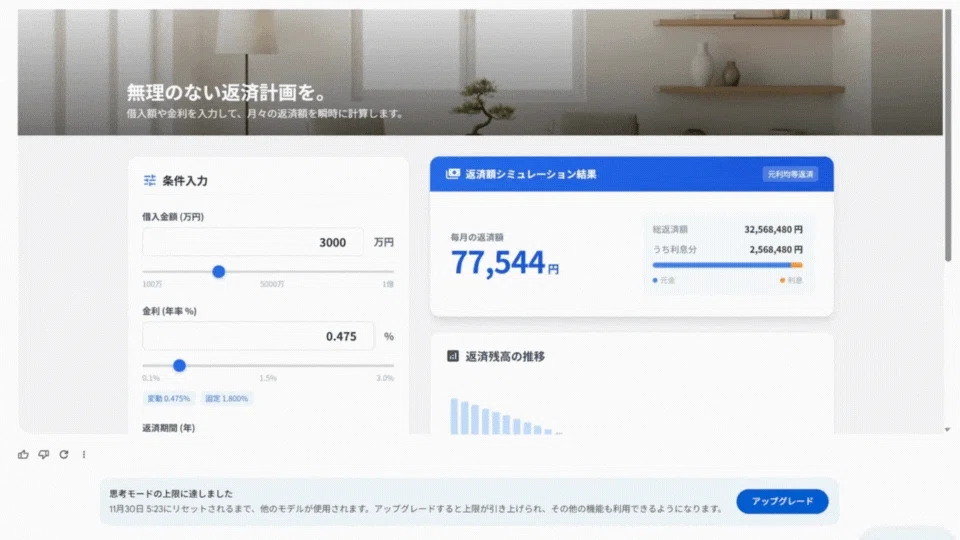Click the アップグレード button
Image resolution: width=960 pixels, height=540 pixels.
tap(782, 501)
